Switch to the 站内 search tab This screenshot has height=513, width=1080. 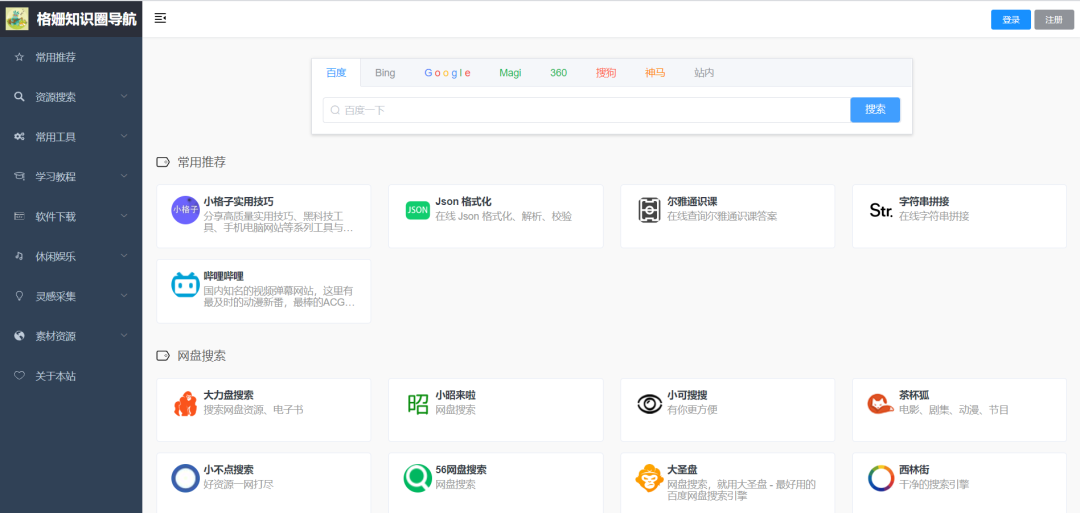click(x=704, y=72)
